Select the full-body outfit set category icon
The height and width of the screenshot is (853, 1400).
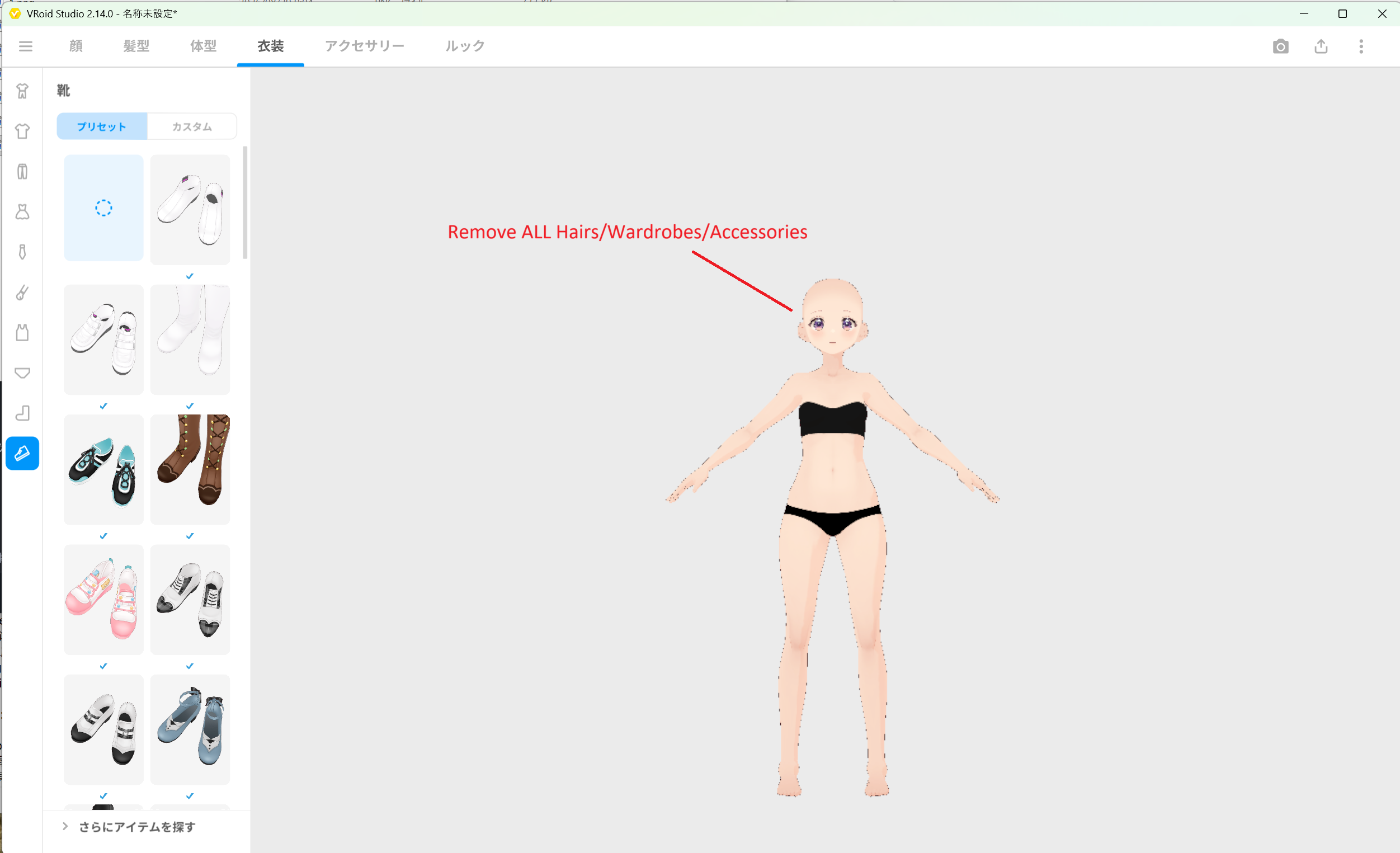(22, 91)
